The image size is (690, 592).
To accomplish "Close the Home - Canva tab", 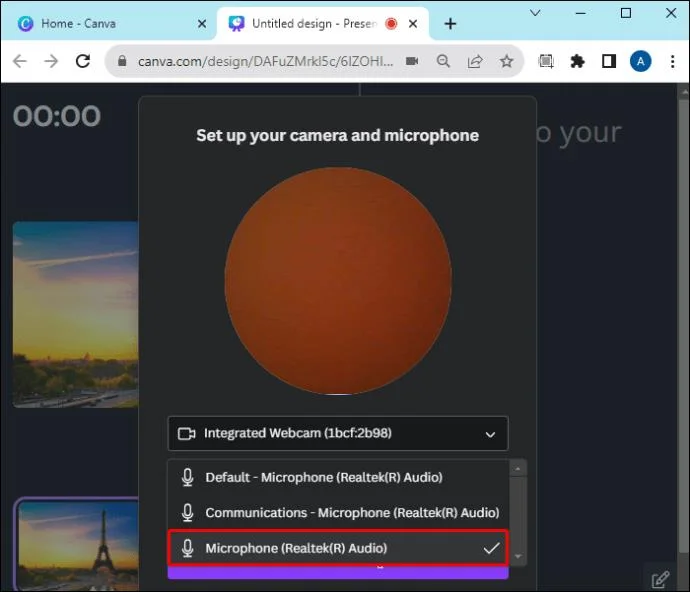I will 202,24.
